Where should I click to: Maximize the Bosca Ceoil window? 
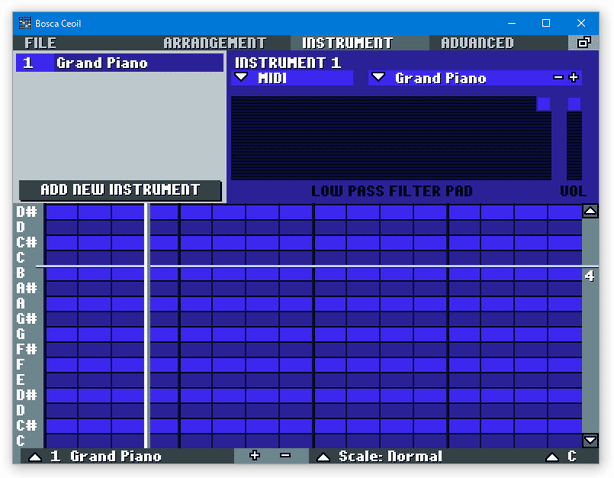546,23
